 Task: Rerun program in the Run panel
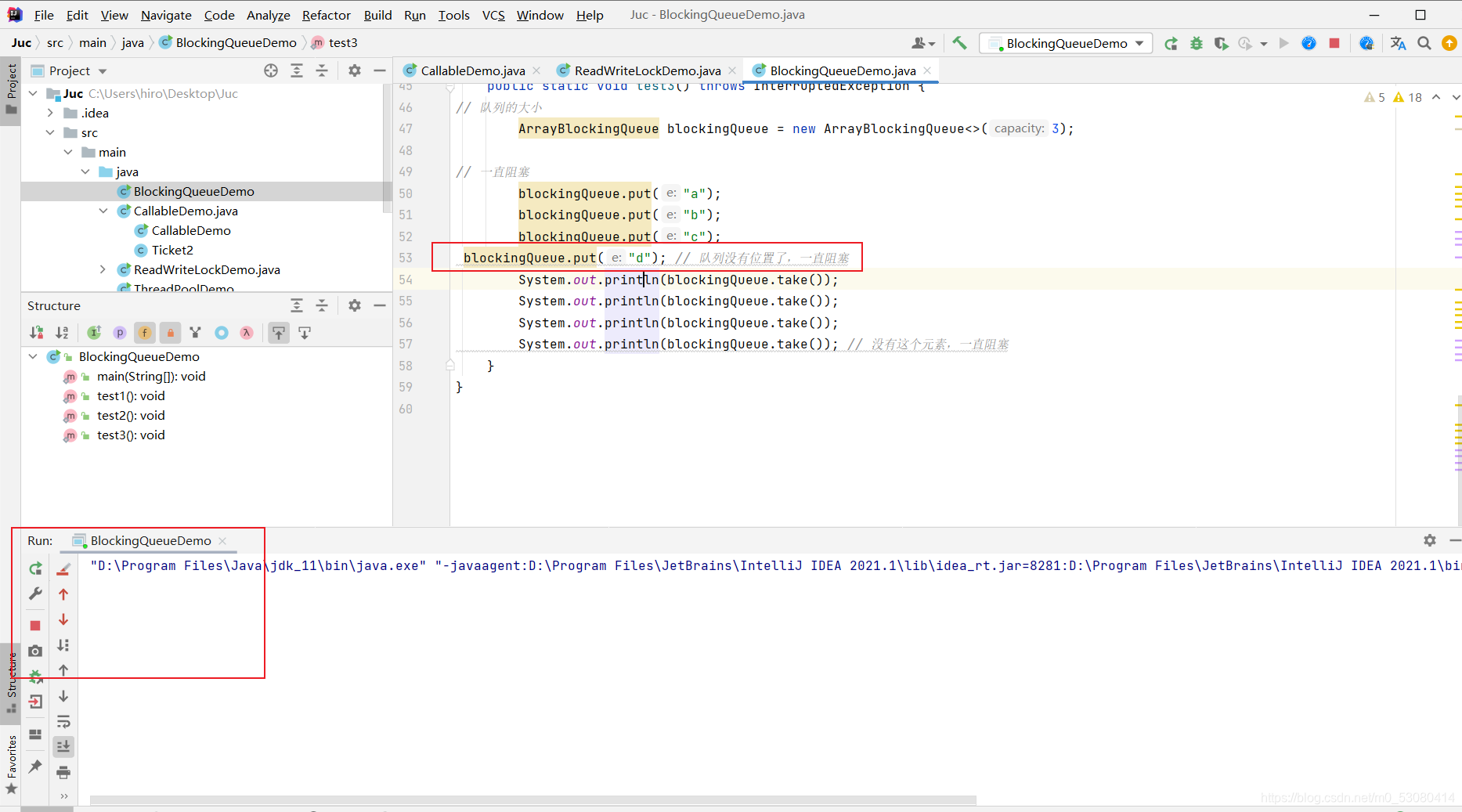pos(35,568)
